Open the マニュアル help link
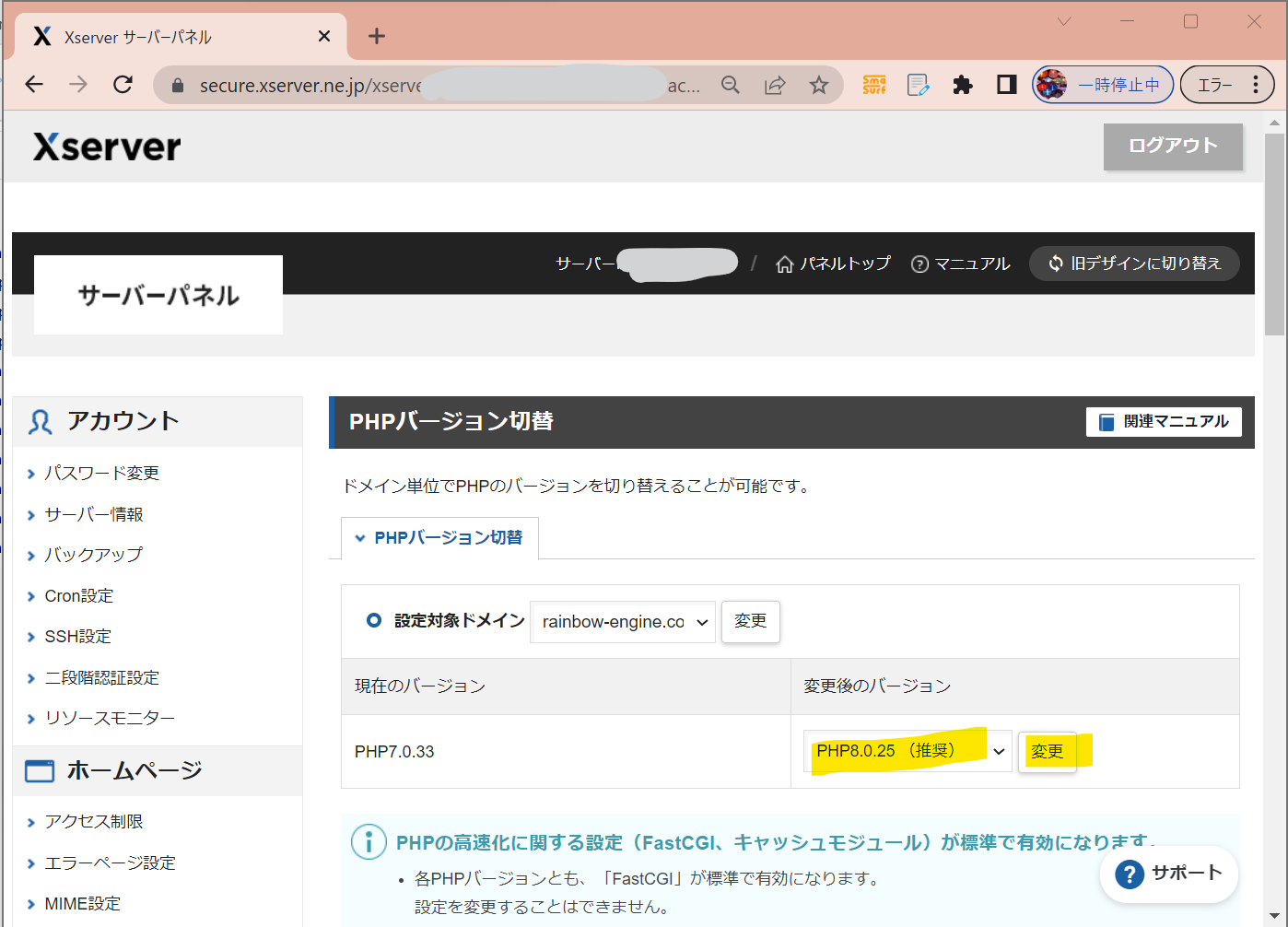The width and height of the screenshot is (1288, 927). click(960, 264)
